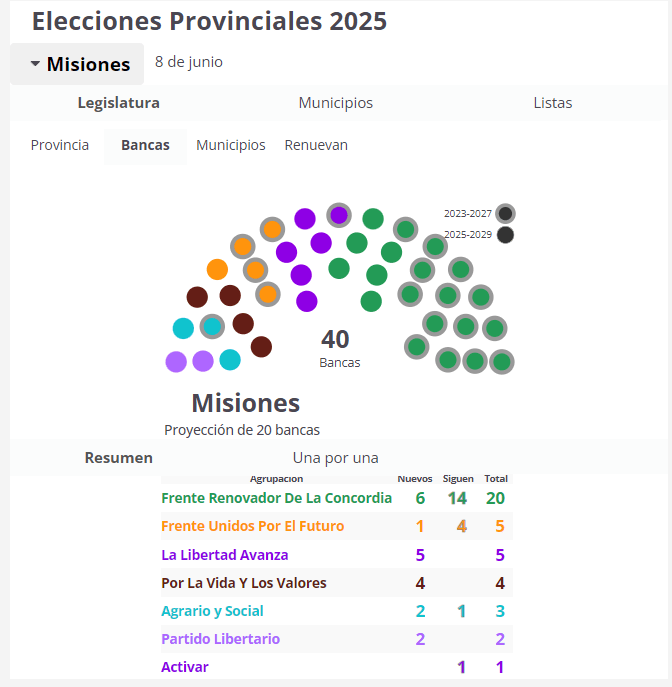
Task: Click La Libertad Avanza party row
Action: tap(336, 555)
